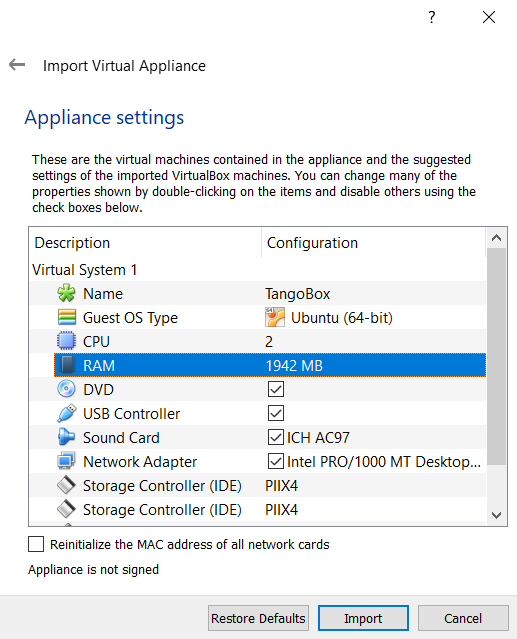Screen dimensions: 517x639
Task: Click the Ubuntu OS logo icon
Action: point(275,317)
